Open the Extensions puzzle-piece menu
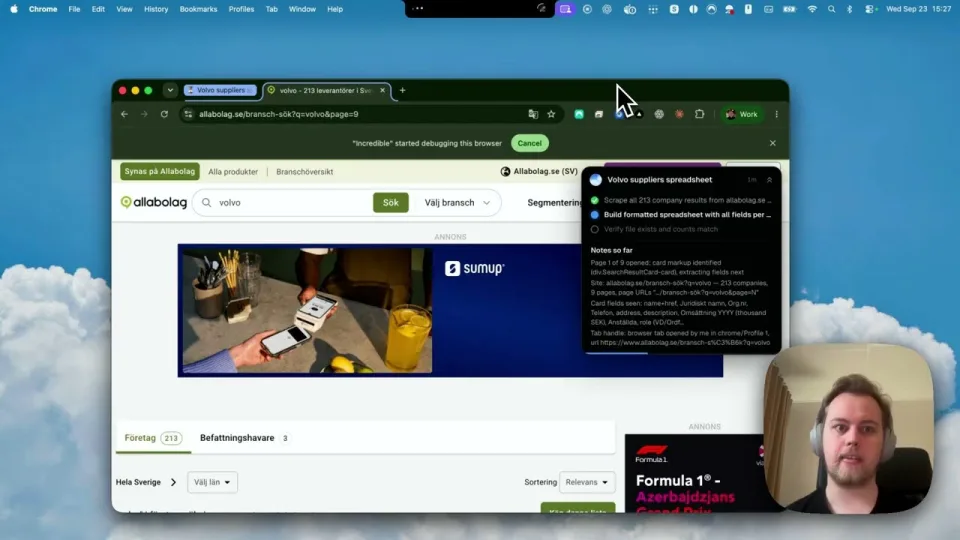 (699, 114)
